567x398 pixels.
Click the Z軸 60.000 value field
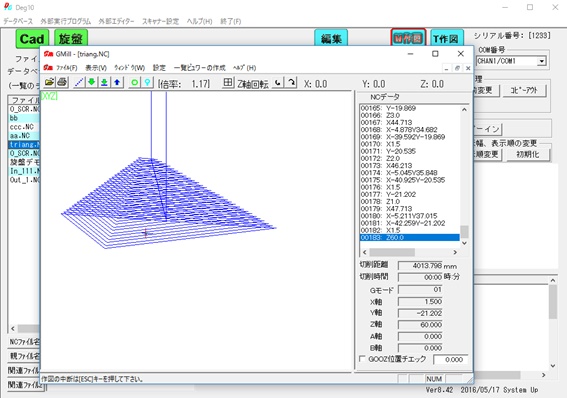420,325
